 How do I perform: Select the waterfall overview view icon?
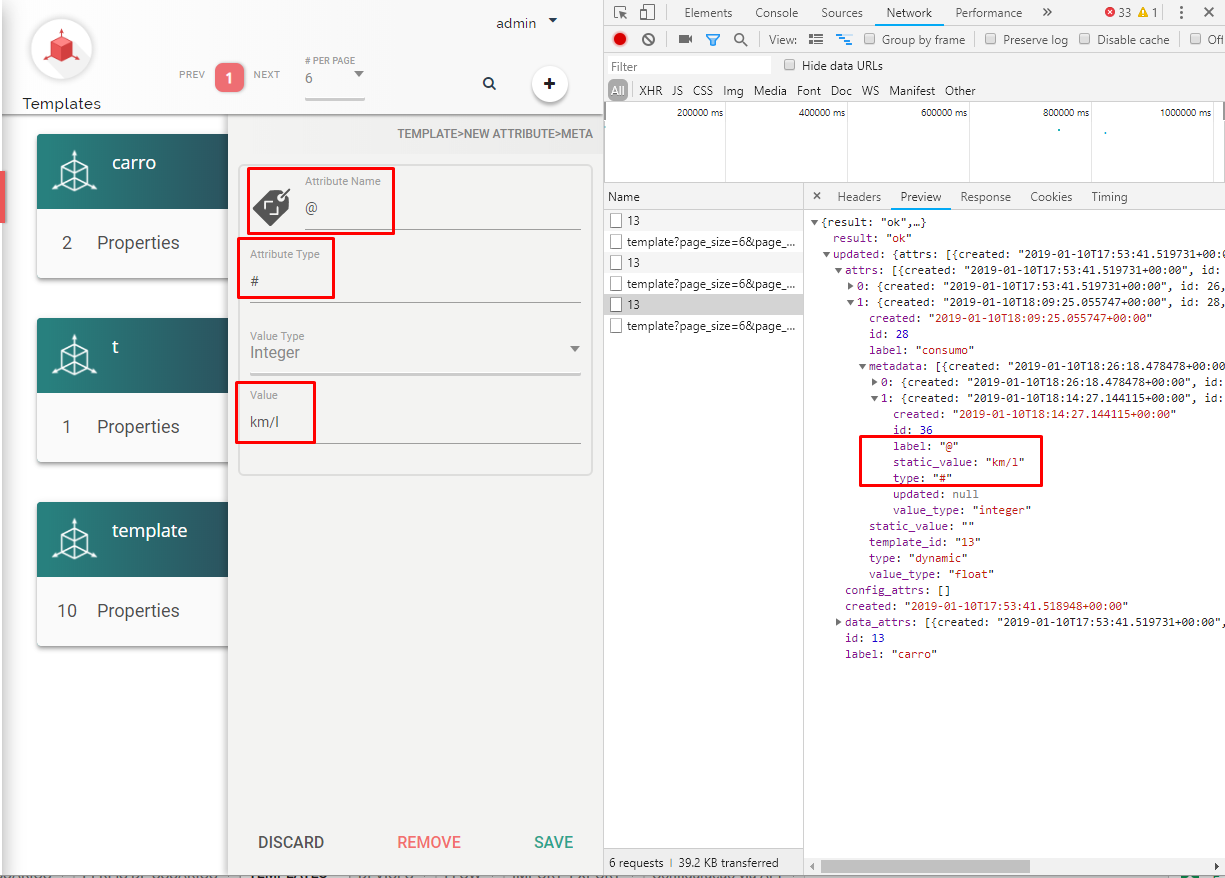pyautogui.click(x=844, y=40)
